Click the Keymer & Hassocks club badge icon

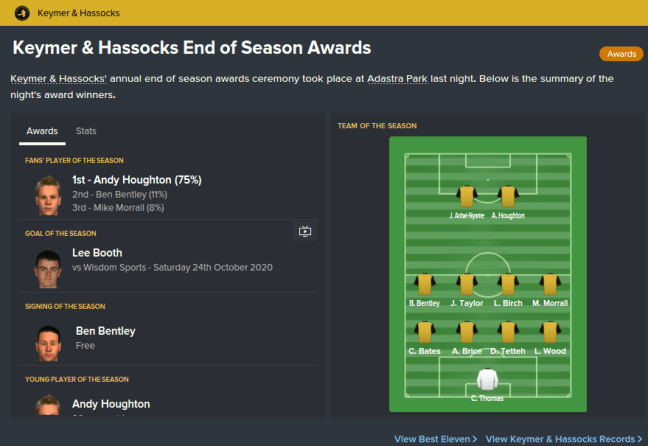coord(23,13)
